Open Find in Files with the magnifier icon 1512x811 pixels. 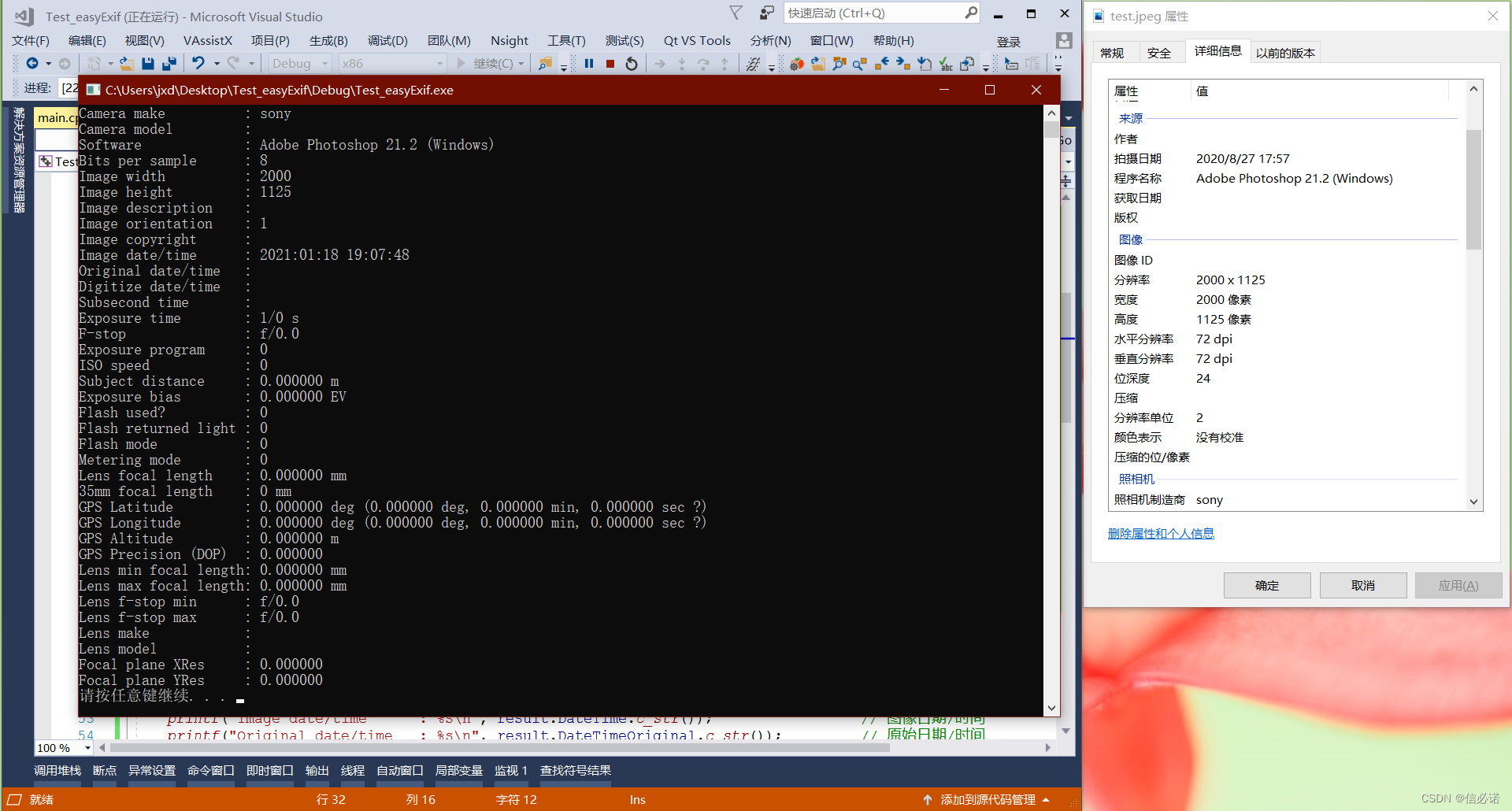544,64
